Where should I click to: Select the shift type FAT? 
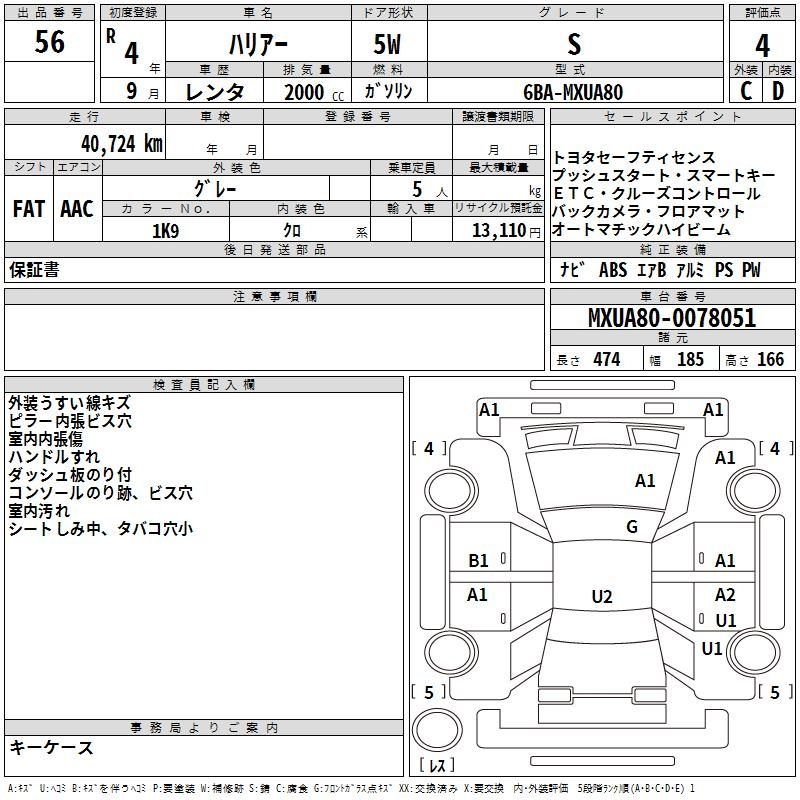click(x=29, y=209)
